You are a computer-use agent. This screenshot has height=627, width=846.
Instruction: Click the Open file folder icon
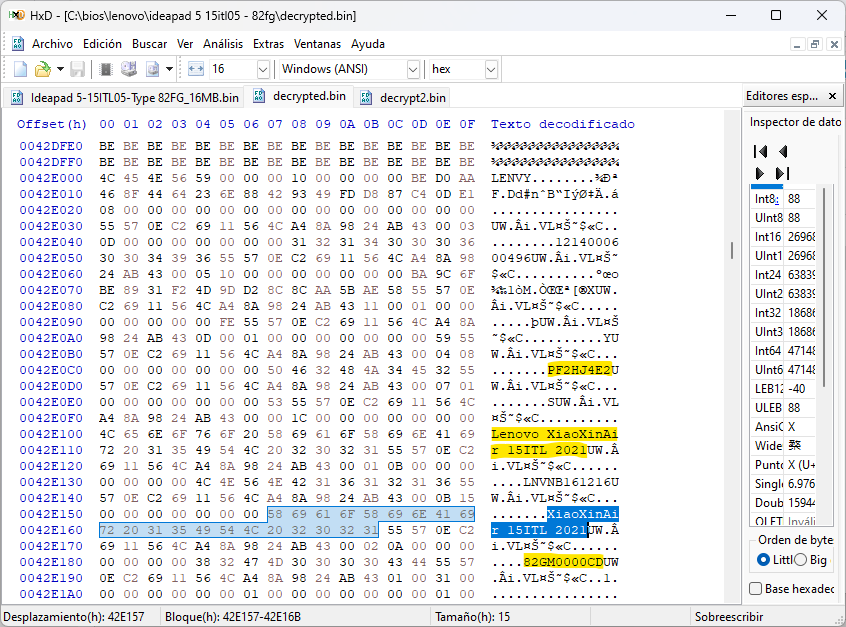coord(43,69)
